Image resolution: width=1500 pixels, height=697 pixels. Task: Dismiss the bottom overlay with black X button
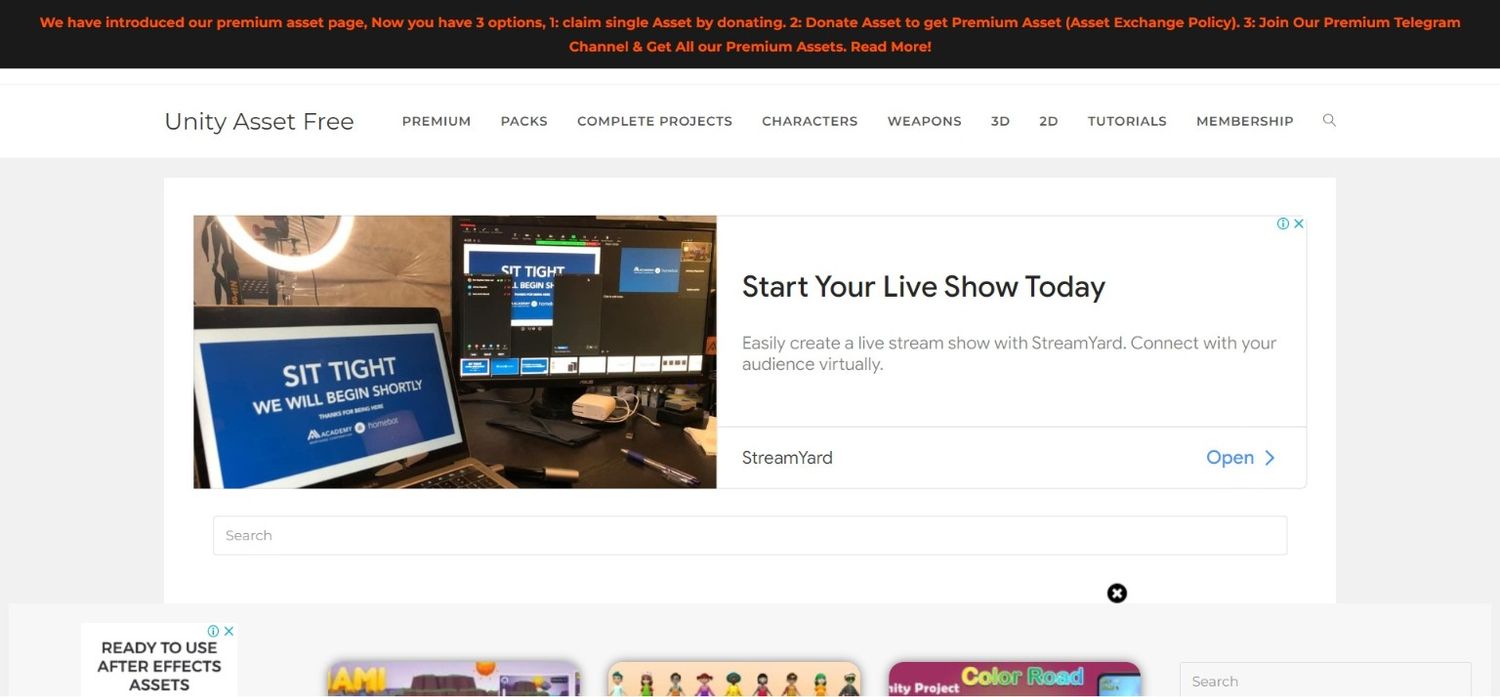[1117, 593]
